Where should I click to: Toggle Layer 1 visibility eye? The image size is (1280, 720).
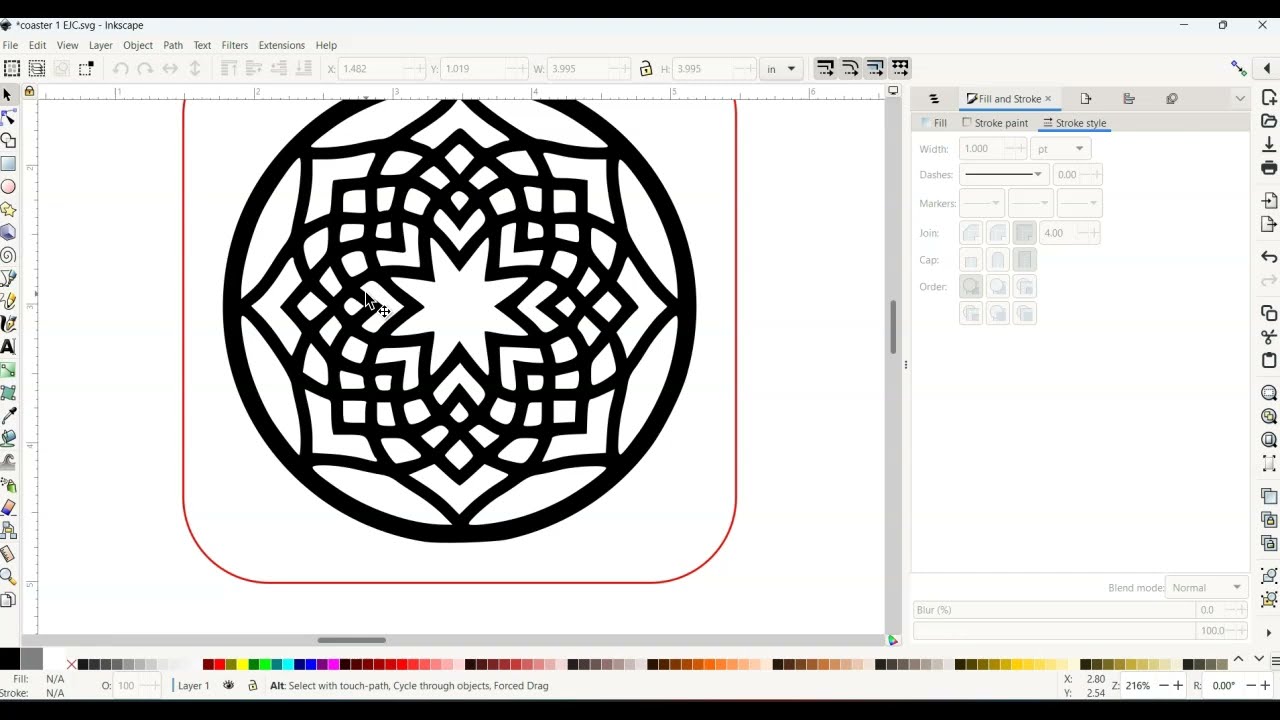(x=228, y=686)
